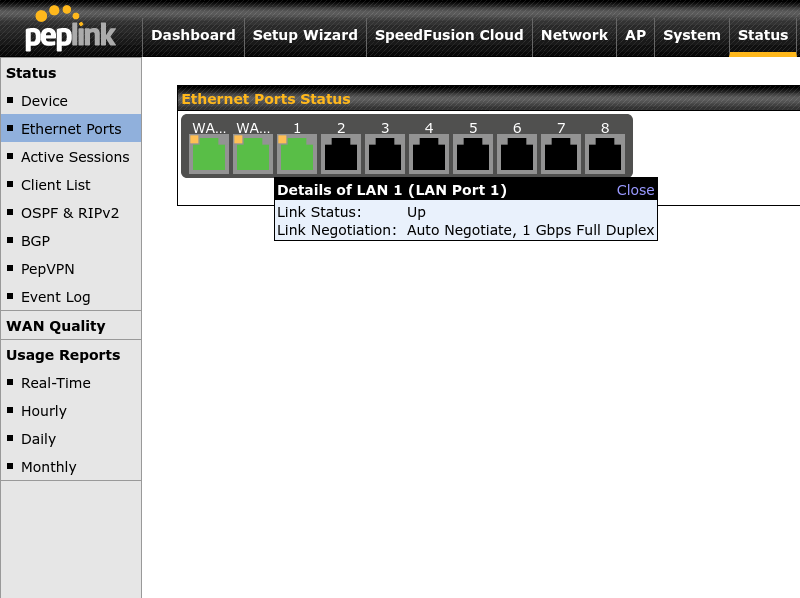Click the green LAN port 1 icon
This screenshot has width=800, height=598.
(296, 152)
